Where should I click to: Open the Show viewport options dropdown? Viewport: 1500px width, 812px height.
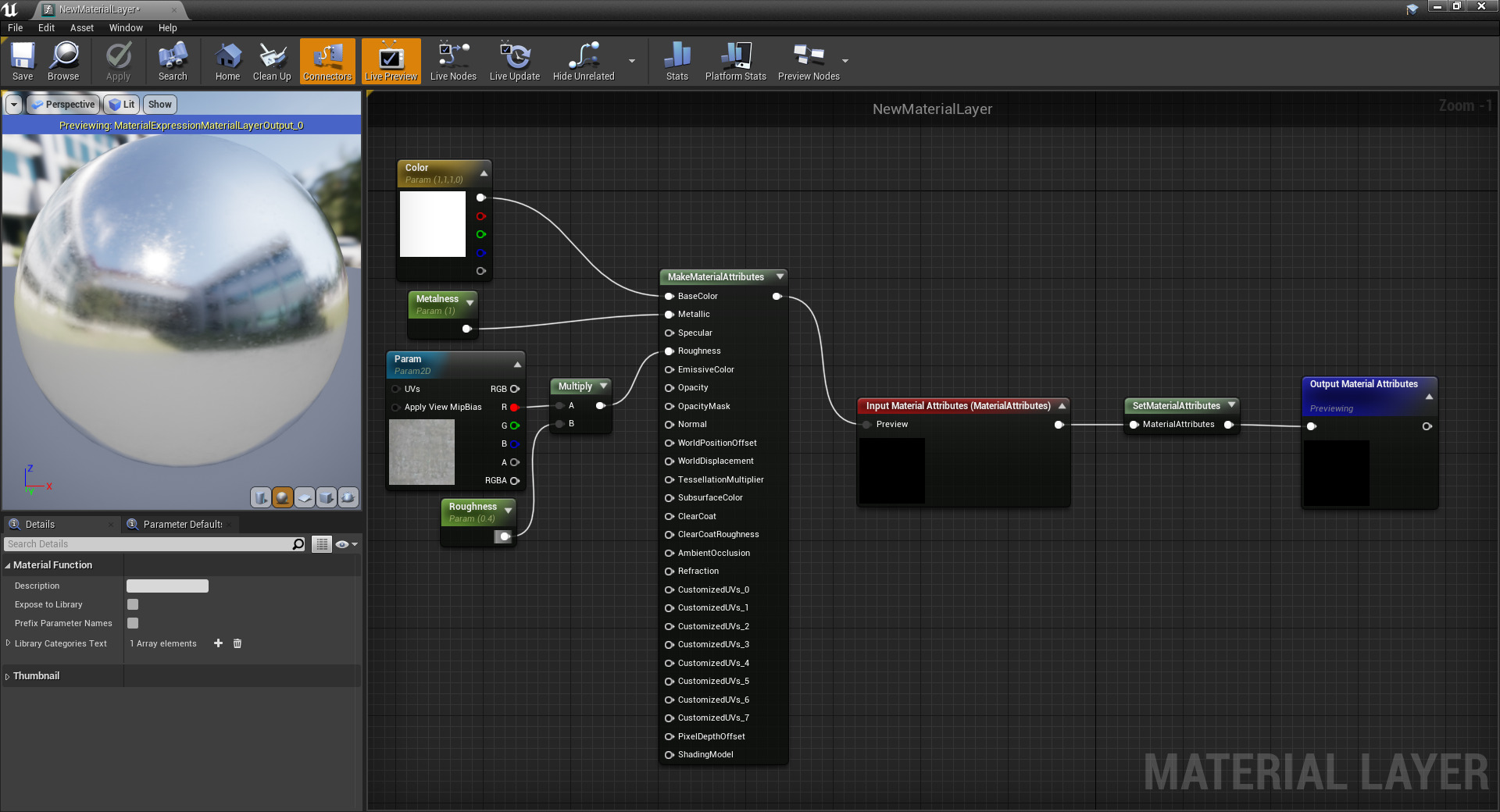pyautogui.click(x=159, y=104)
